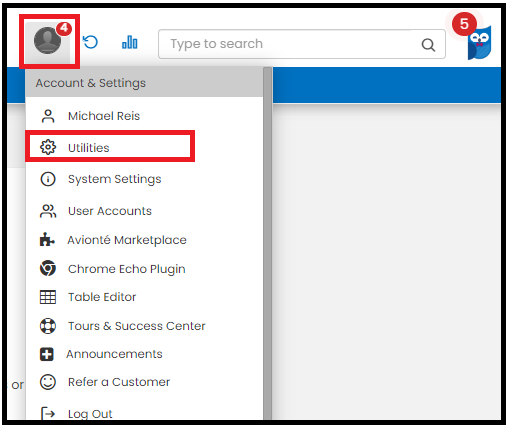Open the bar chart analytics icon
Image resolution: width=507 pixels, height=427 pixels.
point(130,42)
